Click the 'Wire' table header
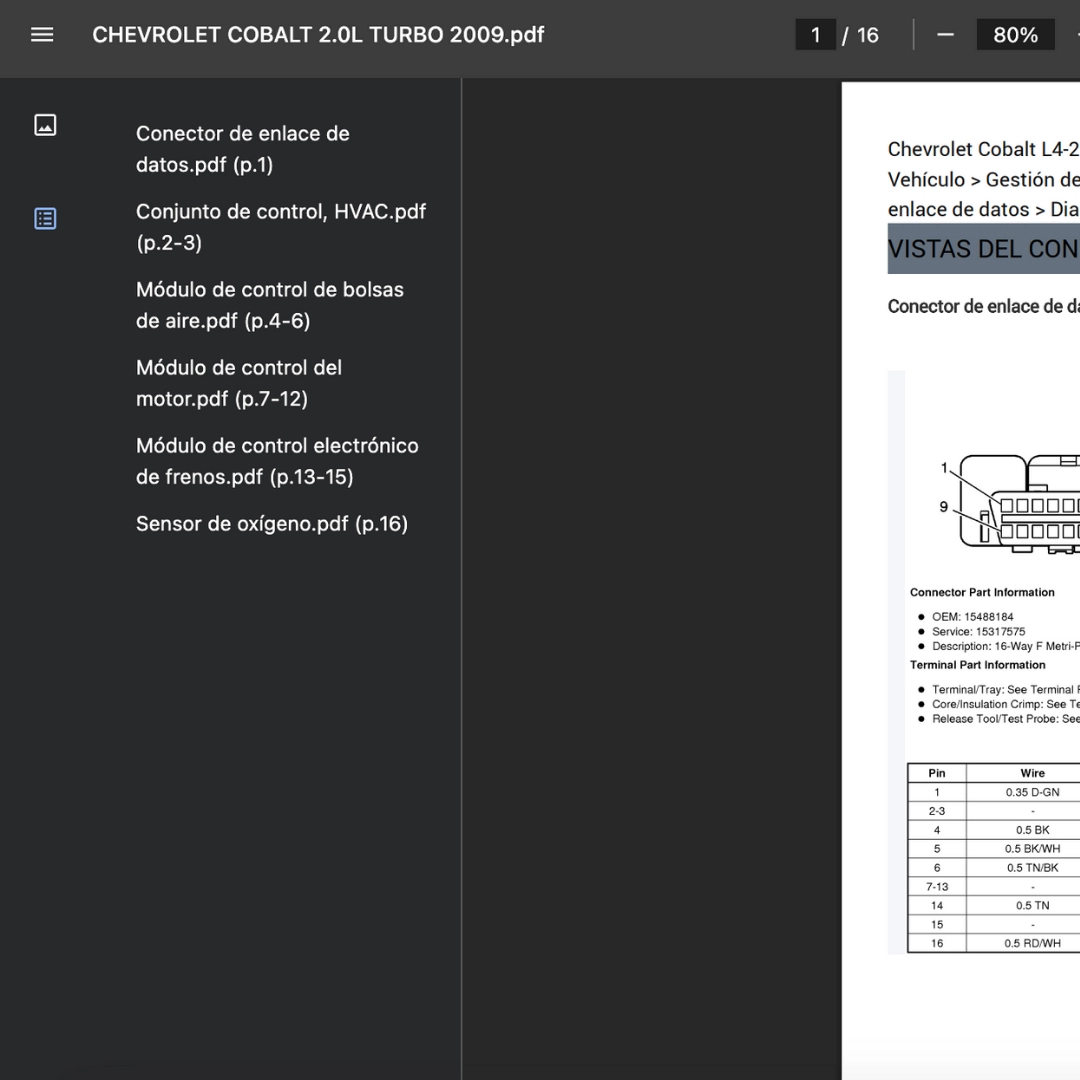 coord(1032,773)
